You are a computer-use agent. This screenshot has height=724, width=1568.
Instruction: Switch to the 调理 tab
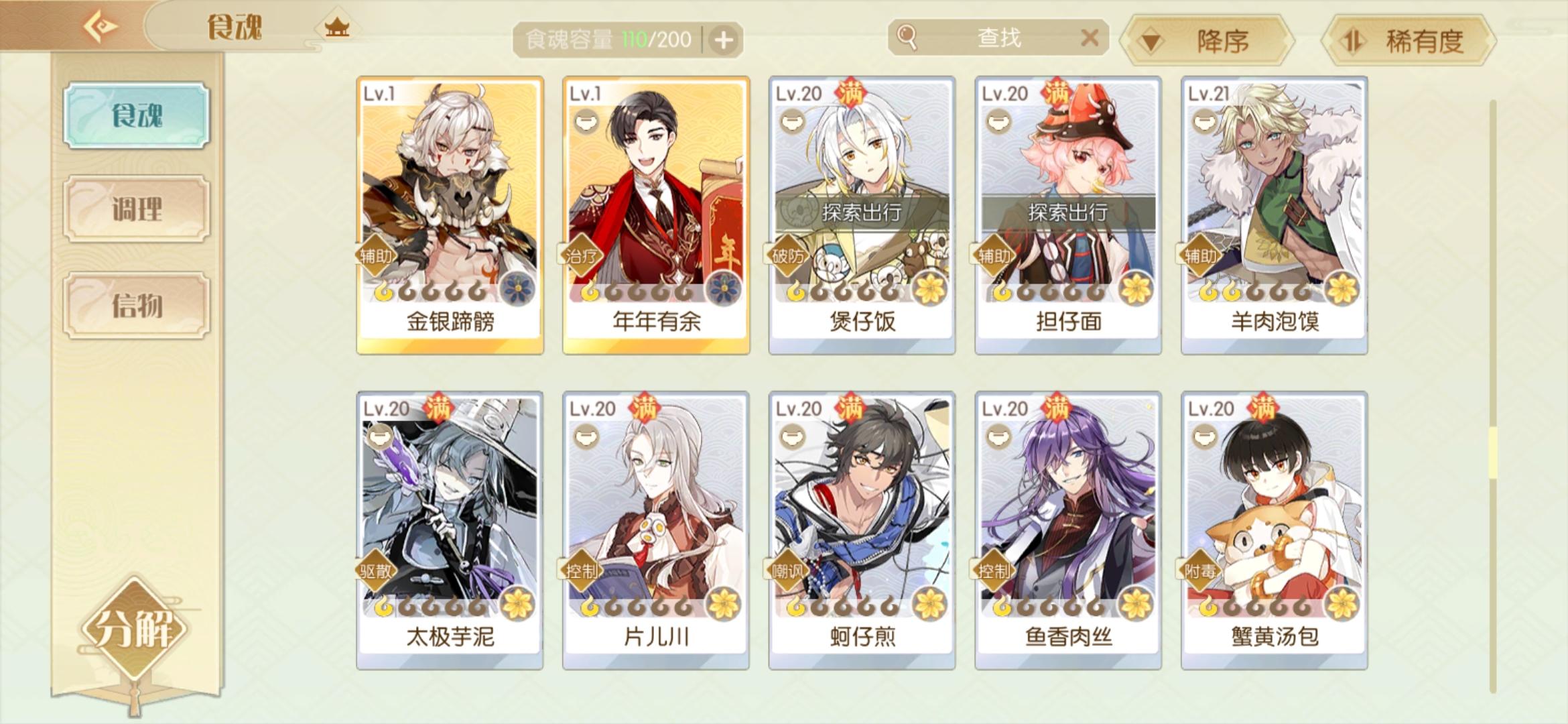[x=137, y=209]
